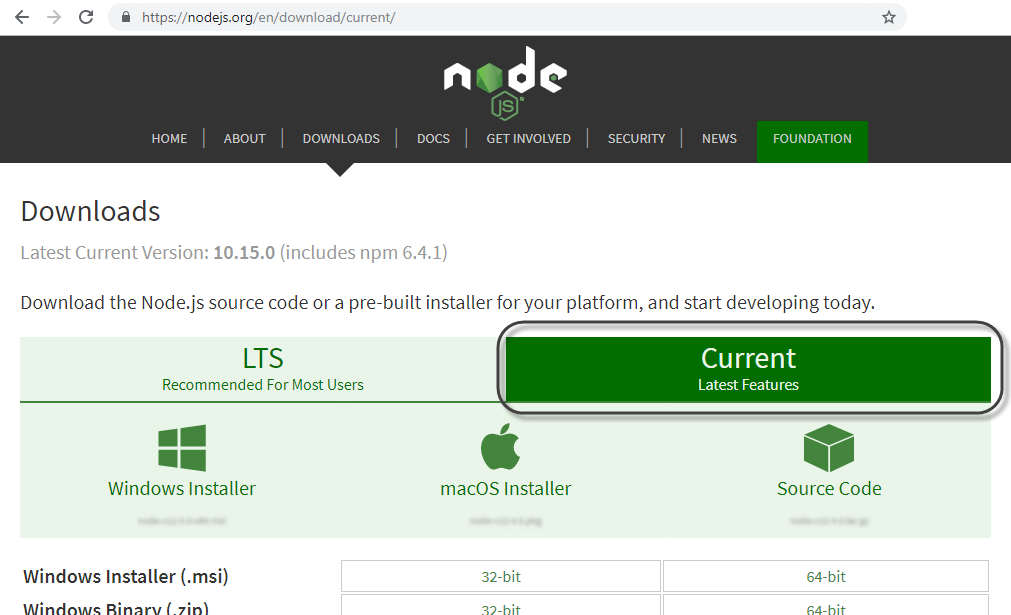Click the blurred filename under macOS Installer
This screenshot has width=1011, height=615.
(506, 521)
